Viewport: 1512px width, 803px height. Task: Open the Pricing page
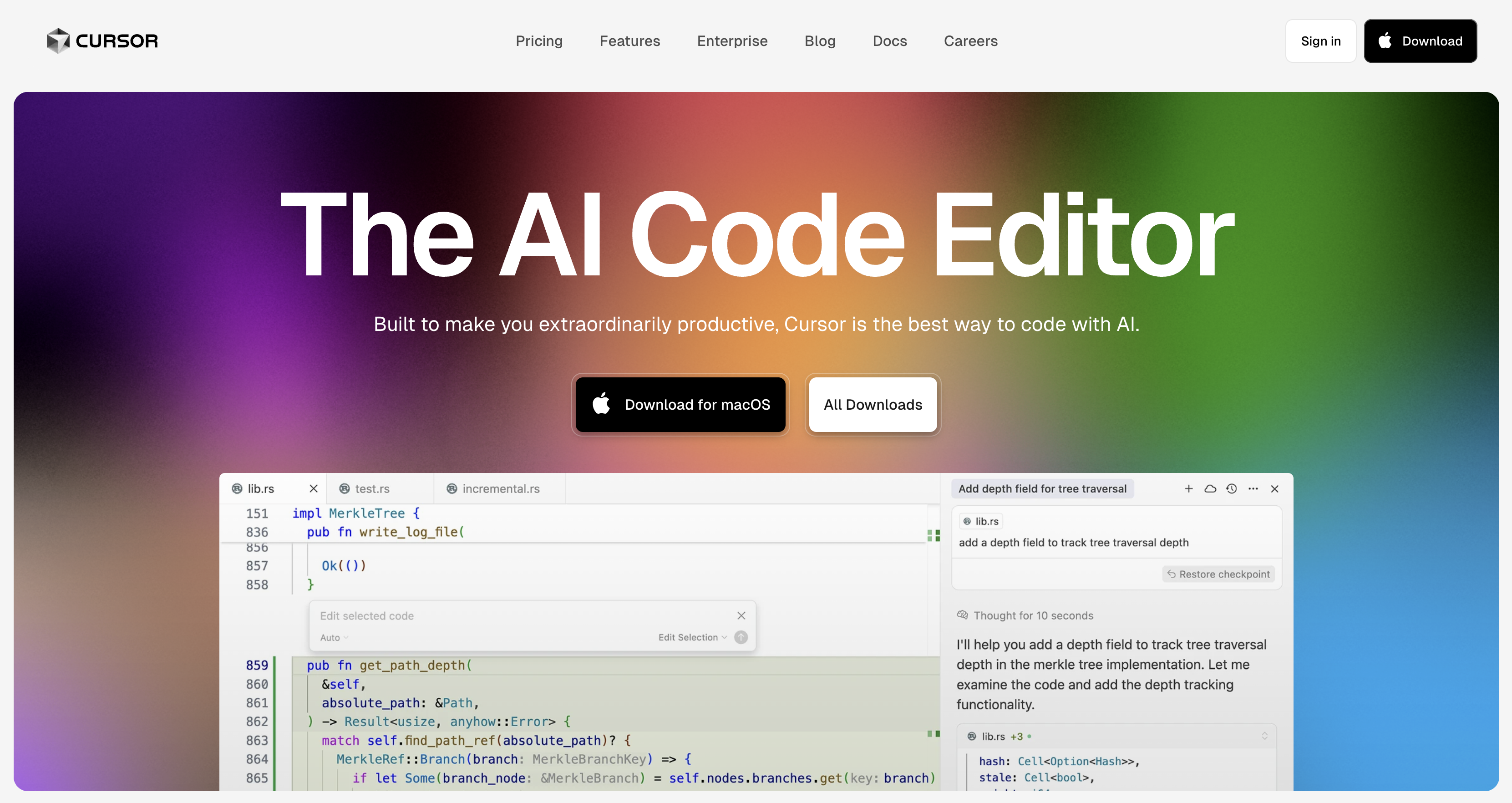tap(539, 41)
